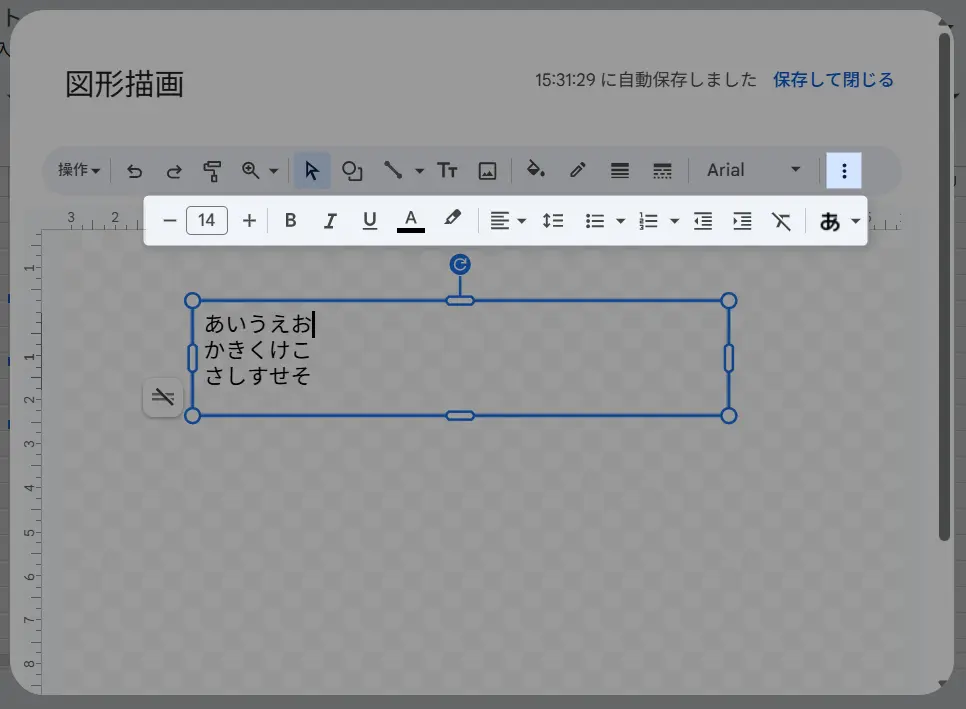
Task: Click the undo arrow icon
Action: pos(135,171)
